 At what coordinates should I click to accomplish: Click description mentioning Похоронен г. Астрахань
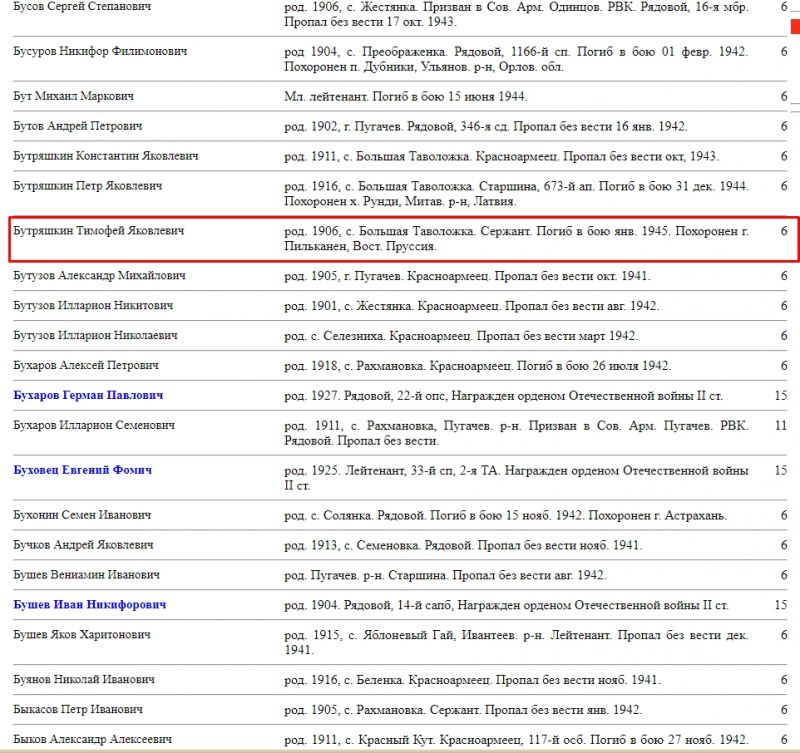tap(506, 515)
